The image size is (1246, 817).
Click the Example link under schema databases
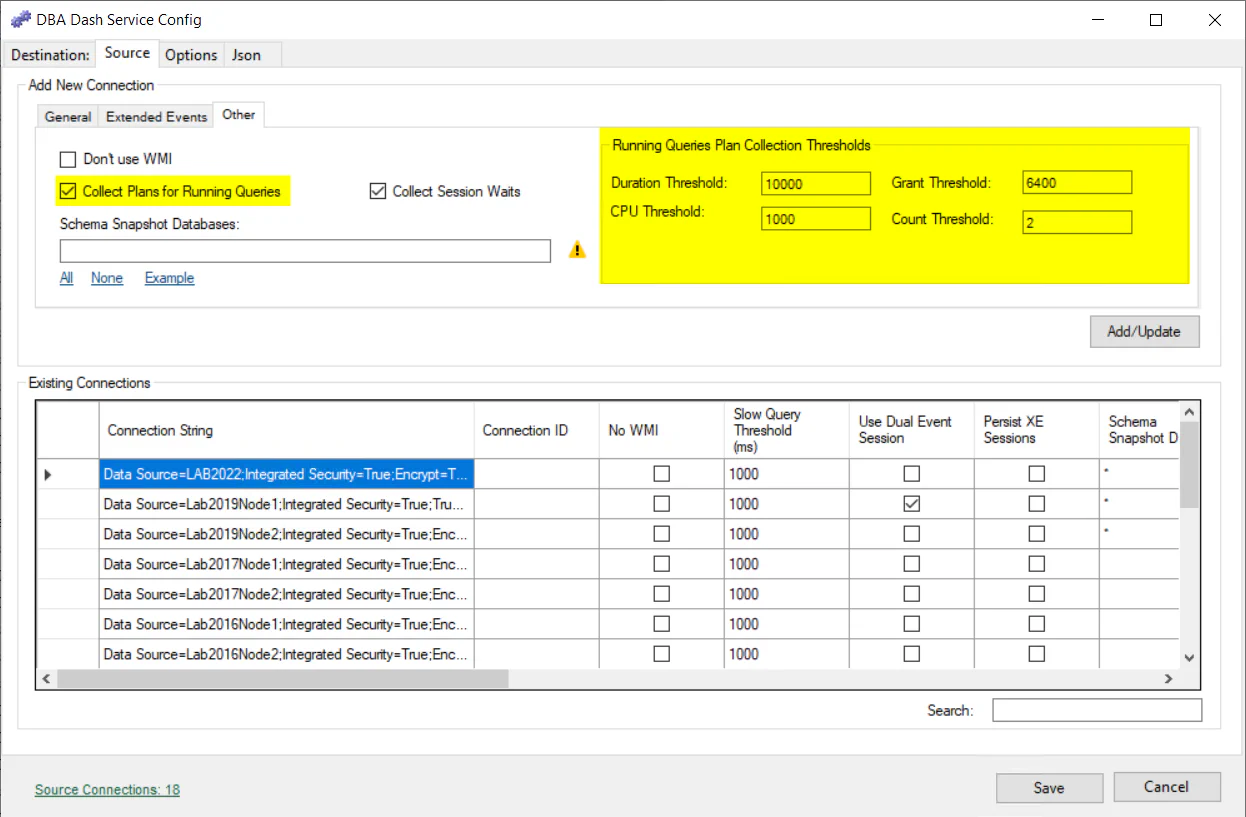coord(169,278)
